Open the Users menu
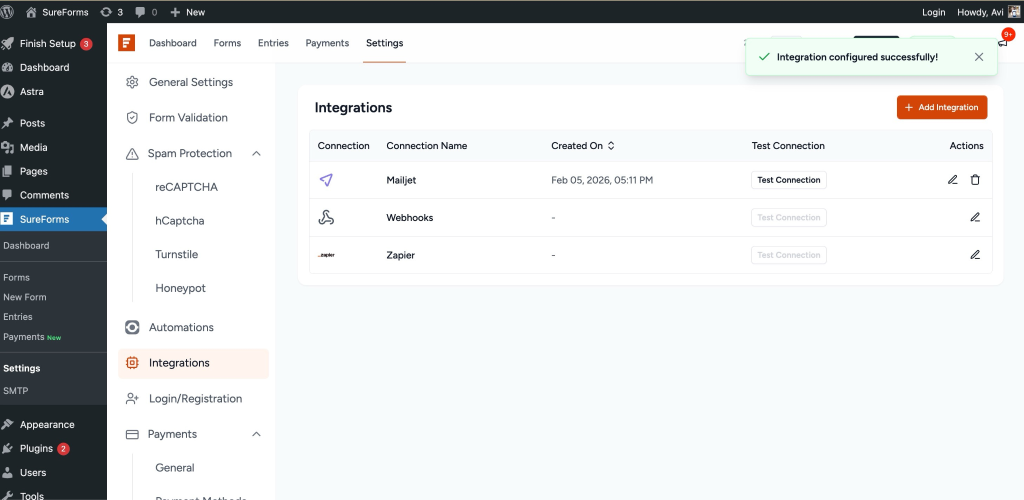 coord(33,473)
